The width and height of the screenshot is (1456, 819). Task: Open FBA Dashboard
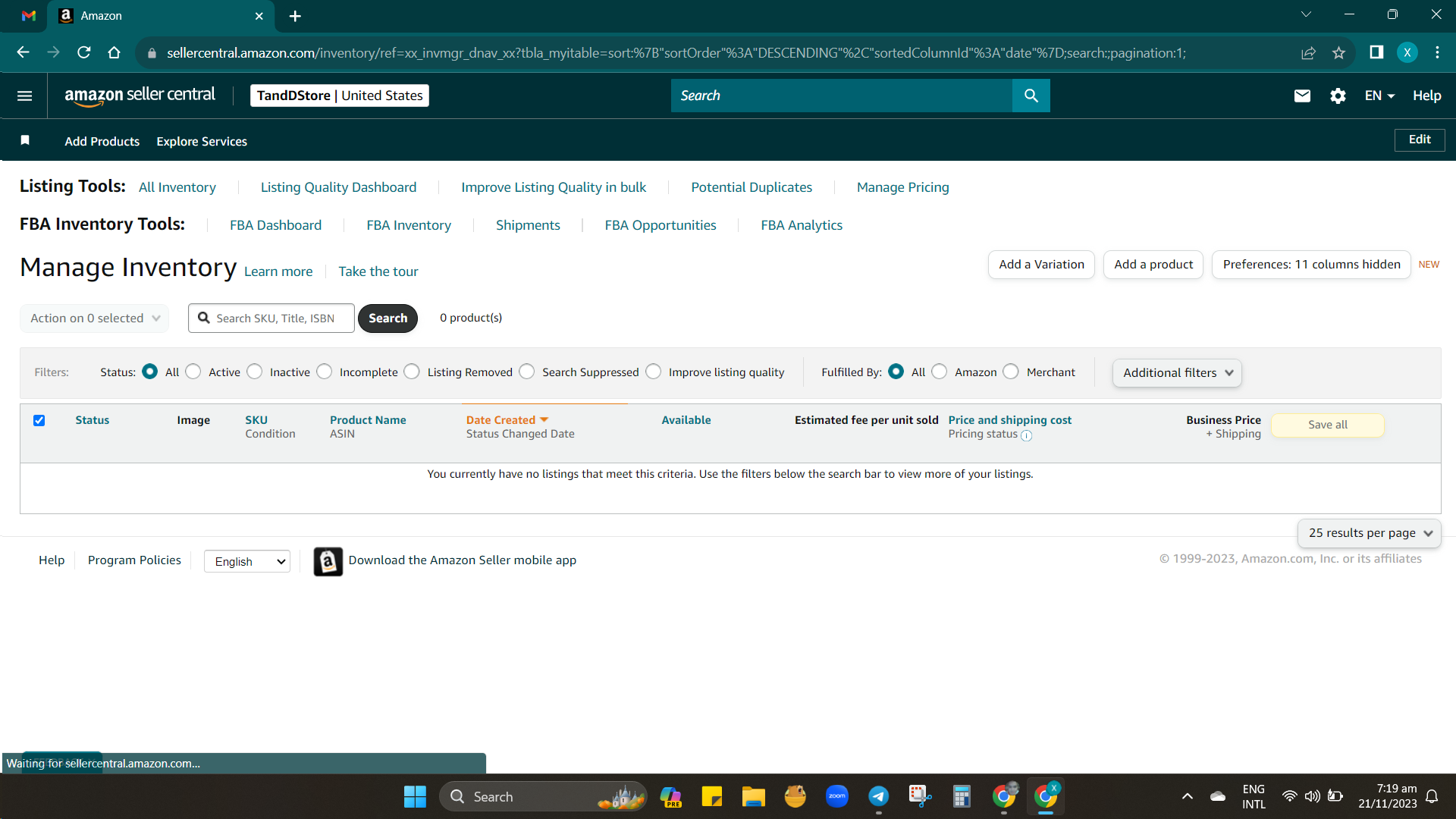tap(275, 225)
